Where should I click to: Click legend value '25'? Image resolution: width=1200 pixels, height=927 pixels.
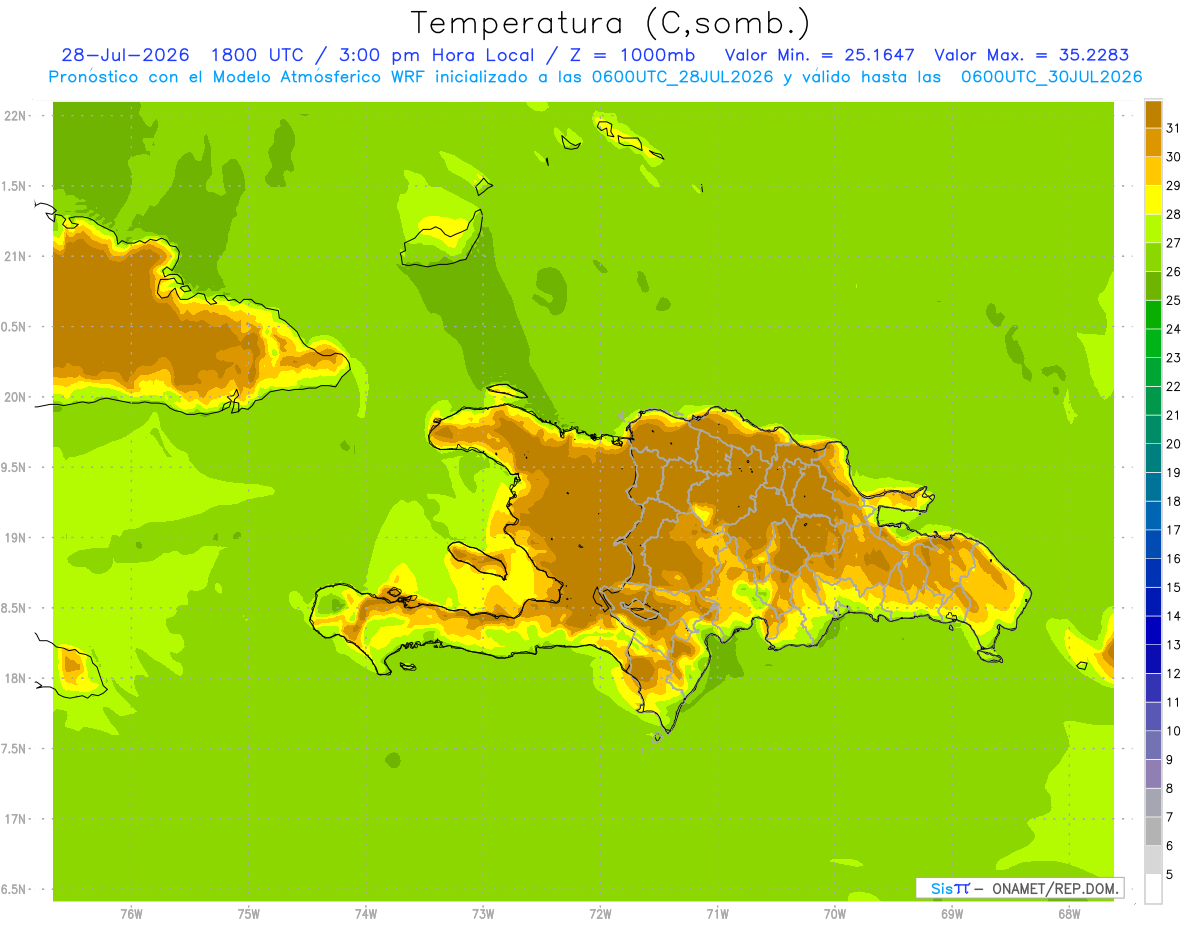[x=1173, y=300]
